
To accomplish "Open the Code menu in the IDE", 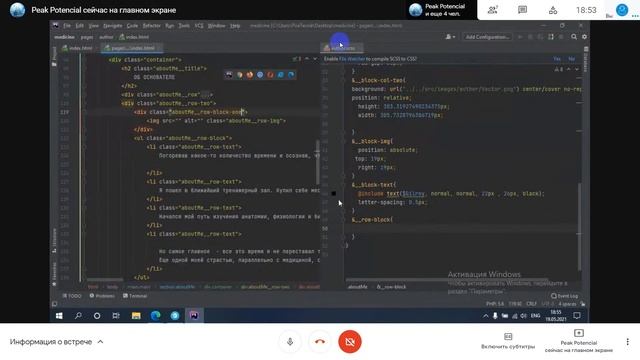I will click(x=132, y=26).
